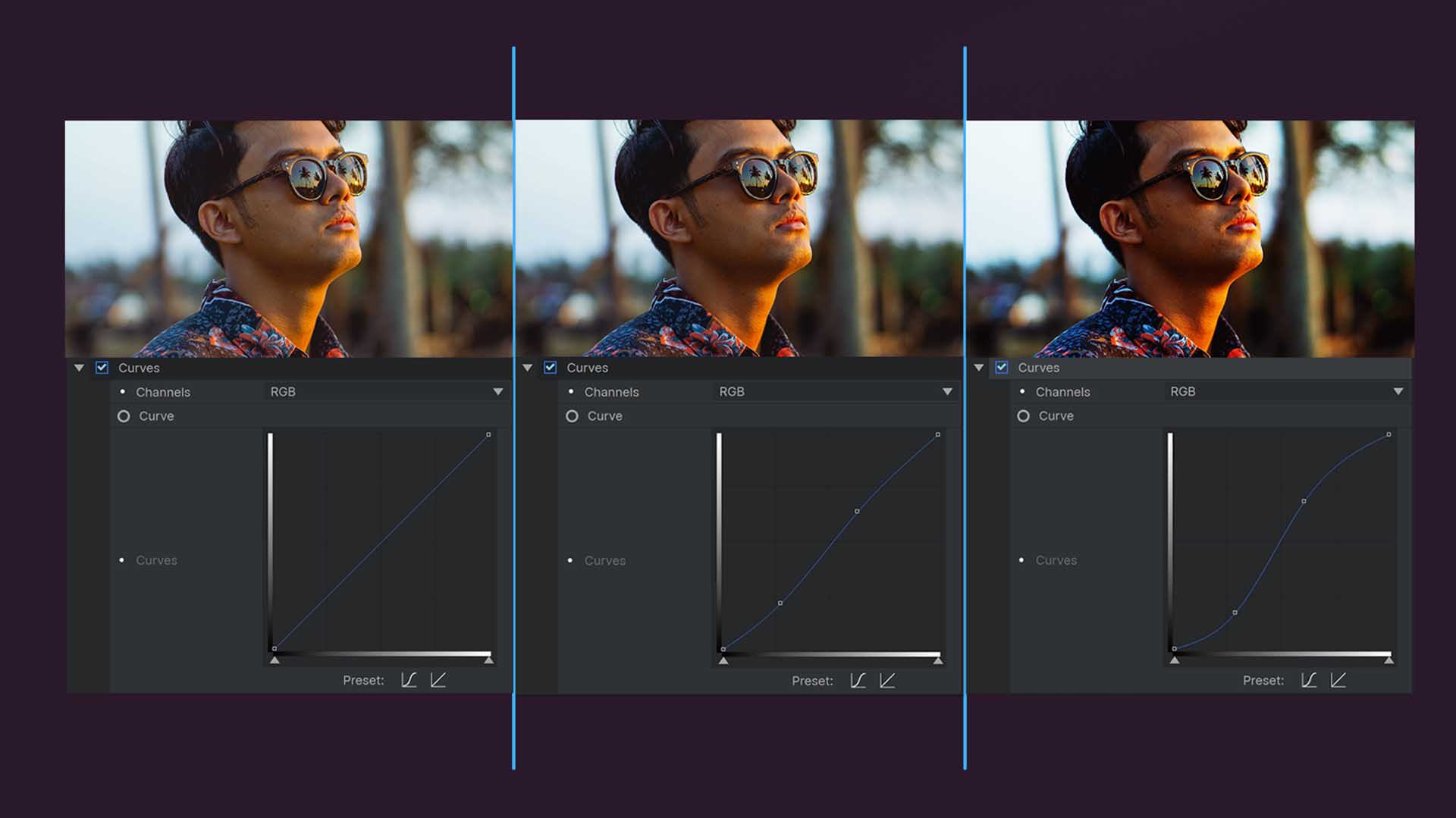Toggle Curve keyframe circle in left panel

tap(124, 416)
